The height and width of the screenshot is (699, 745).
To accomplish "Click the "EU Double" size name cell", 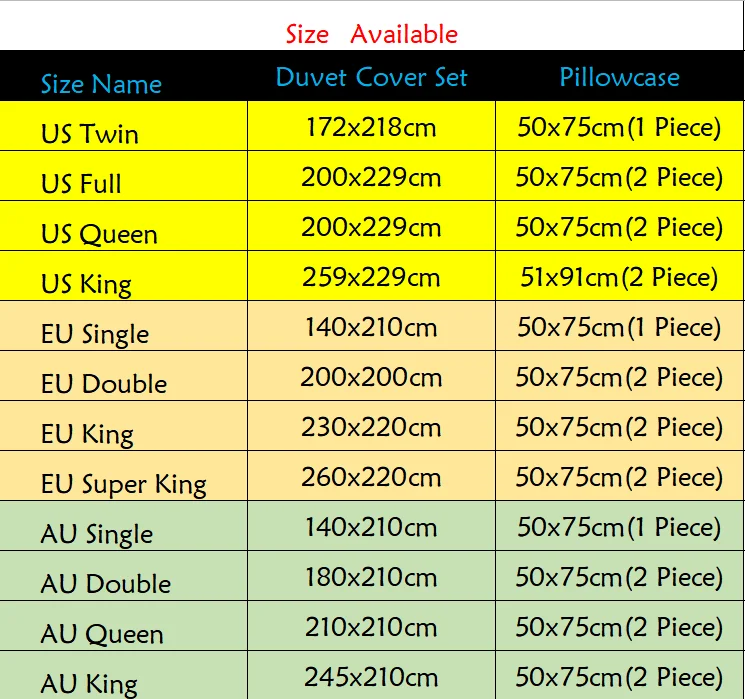I will pos(104,384).
